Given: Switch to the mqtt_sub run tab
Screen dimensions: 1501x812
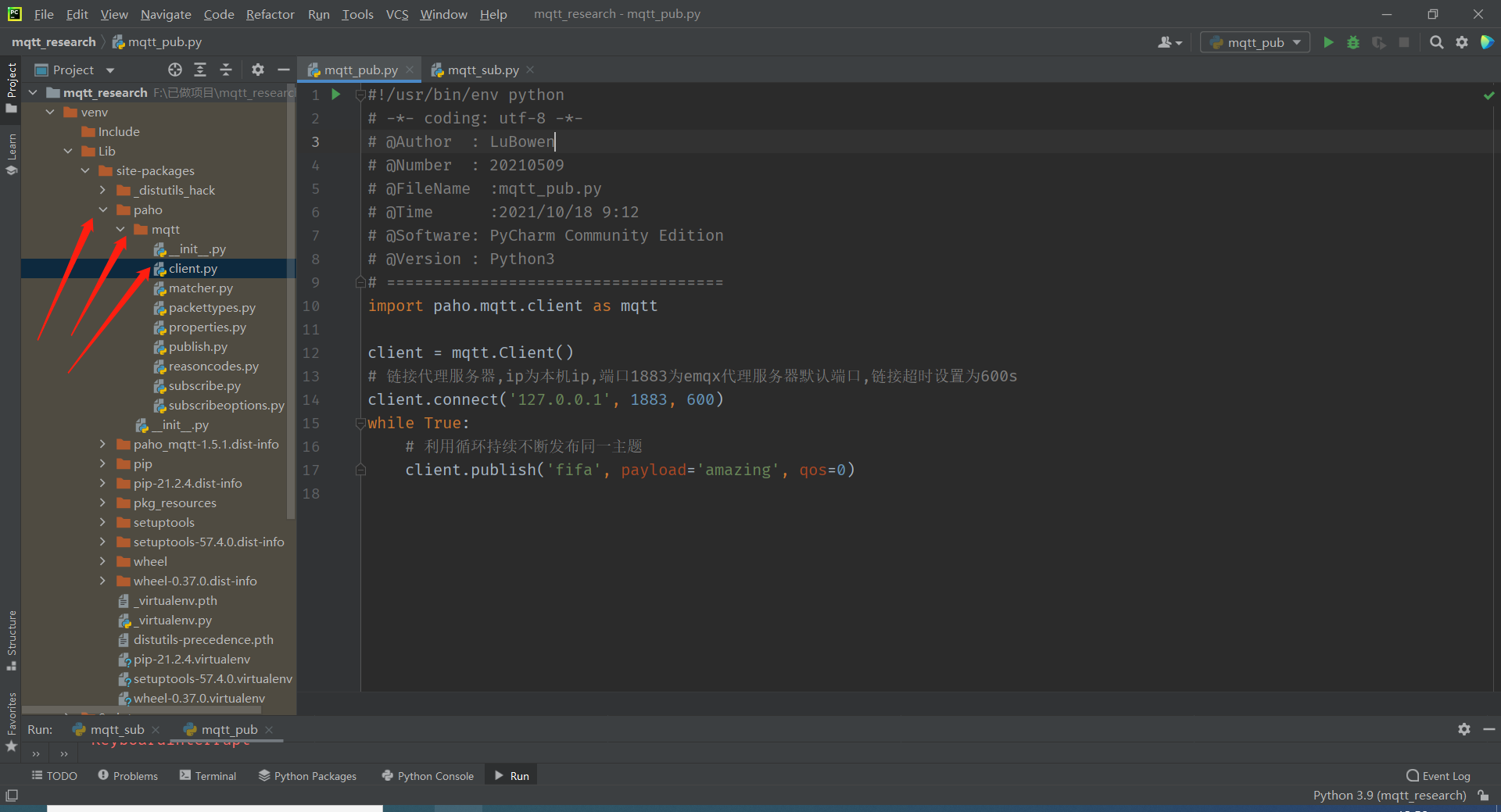Looking at the screenshot, I should coord(109,729).
